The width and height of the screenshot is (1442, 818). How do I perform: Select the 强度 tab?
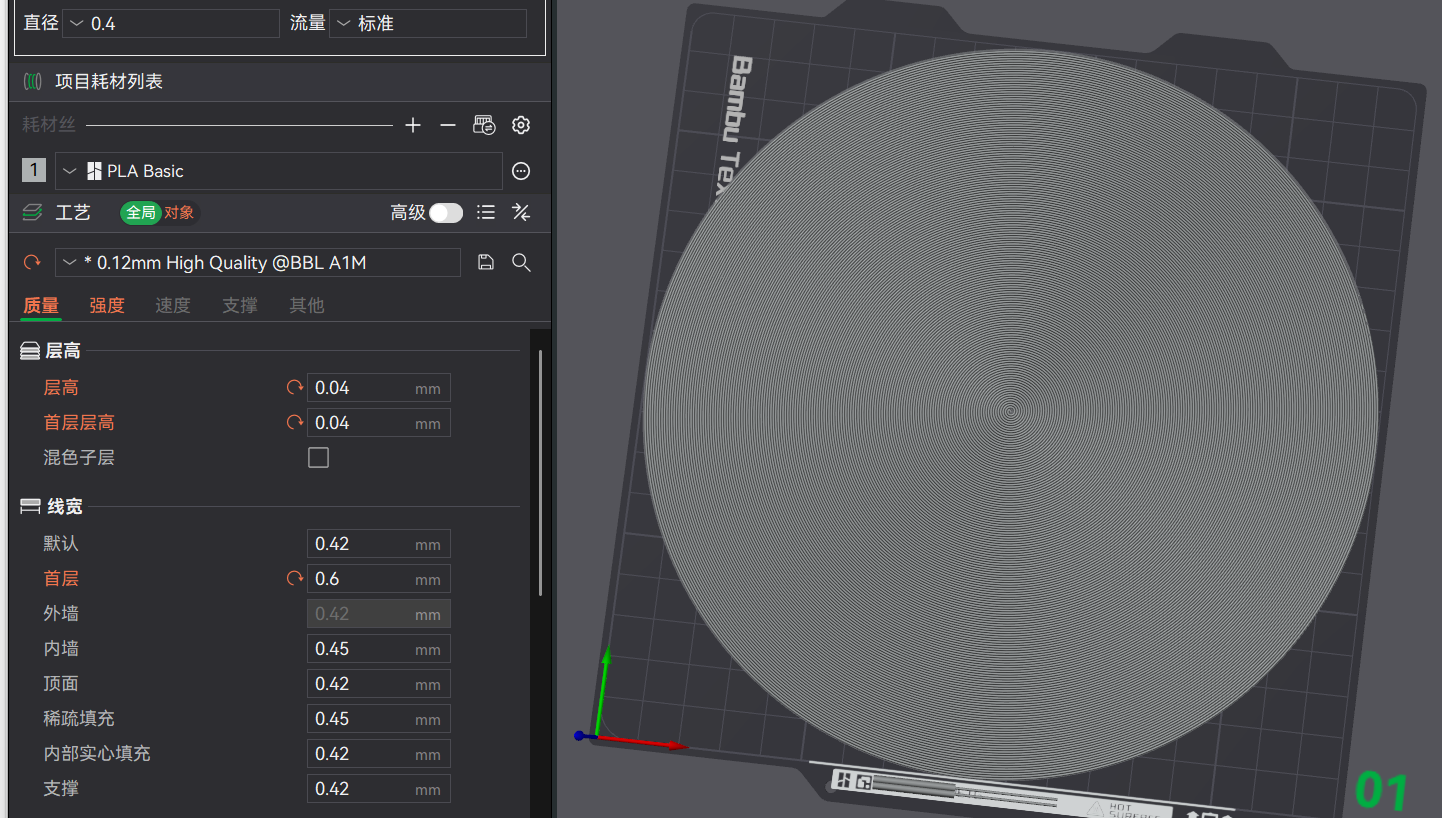(107, 305)
